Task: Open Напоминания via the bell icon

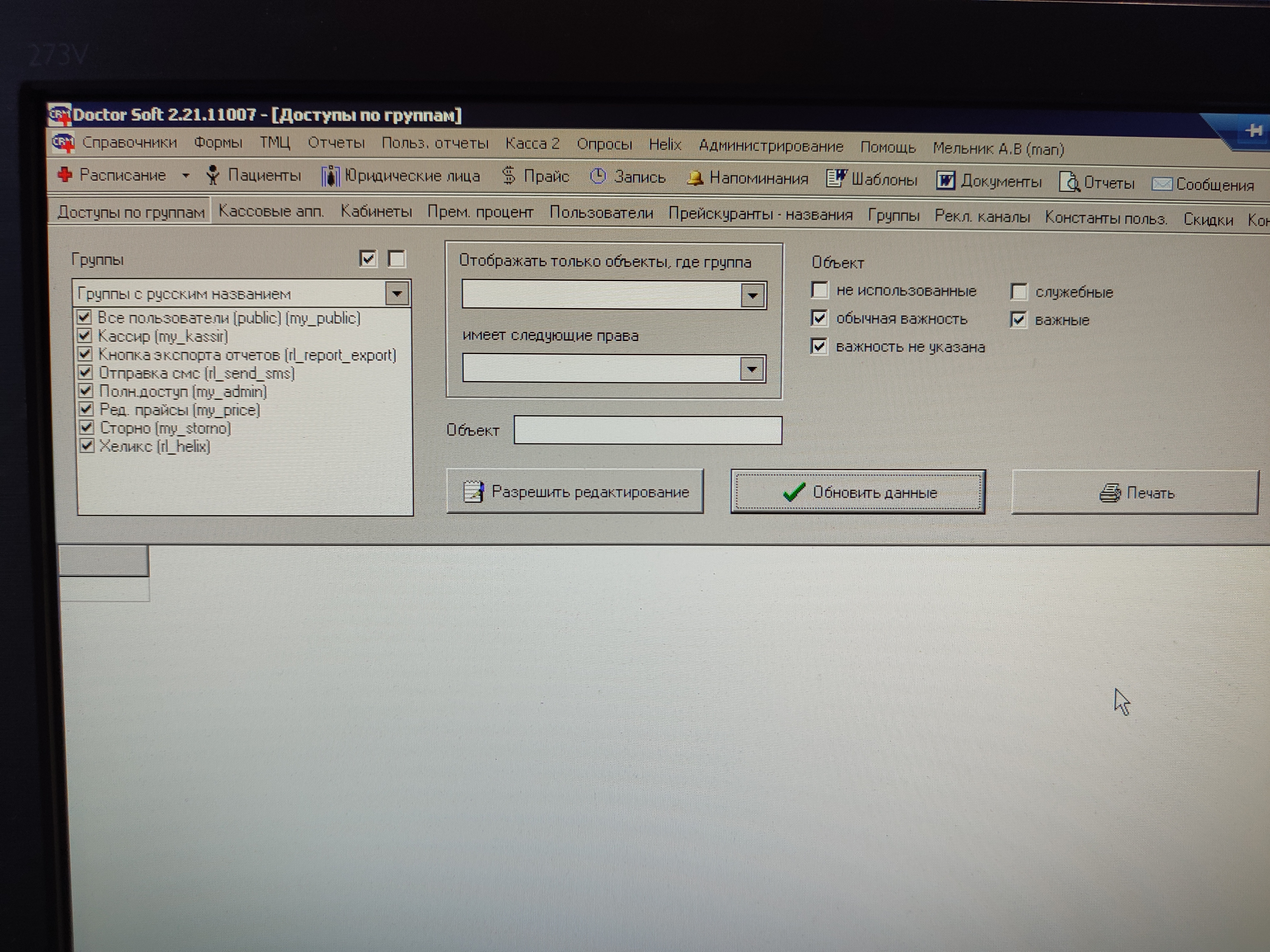Action: pos(695,178)
